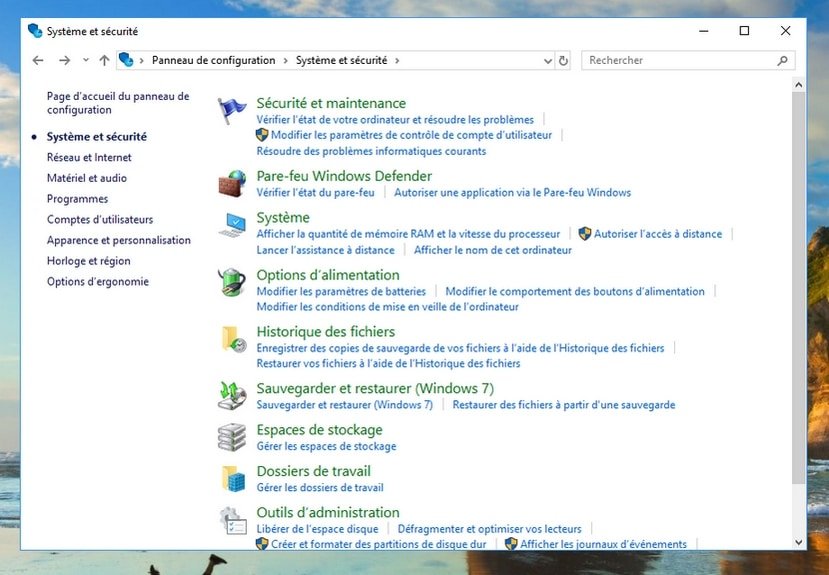The height and width of the screenshot is (575, 829).
Task: Click the Sécurité et maintenance flag icon
Action: point(232,110)
